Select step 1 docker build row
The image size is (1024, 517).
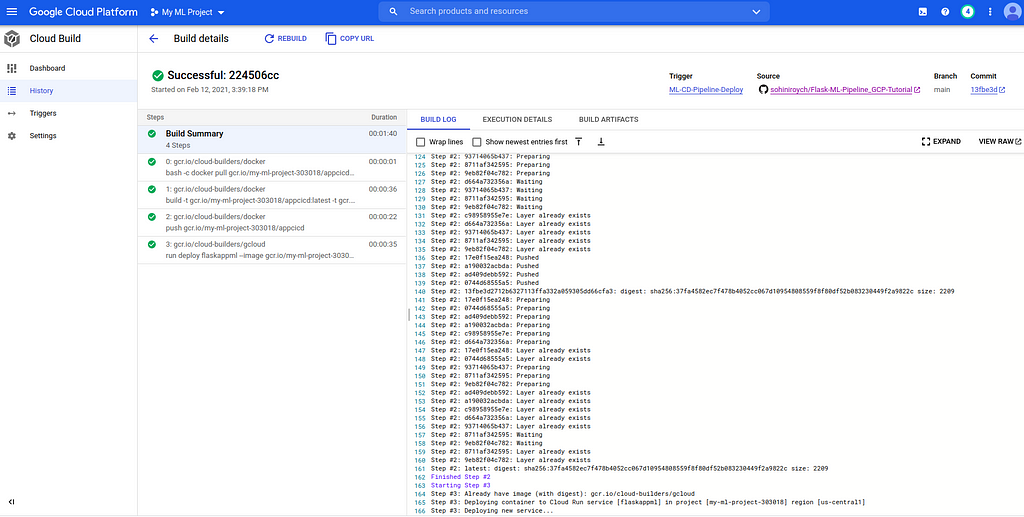272,195
